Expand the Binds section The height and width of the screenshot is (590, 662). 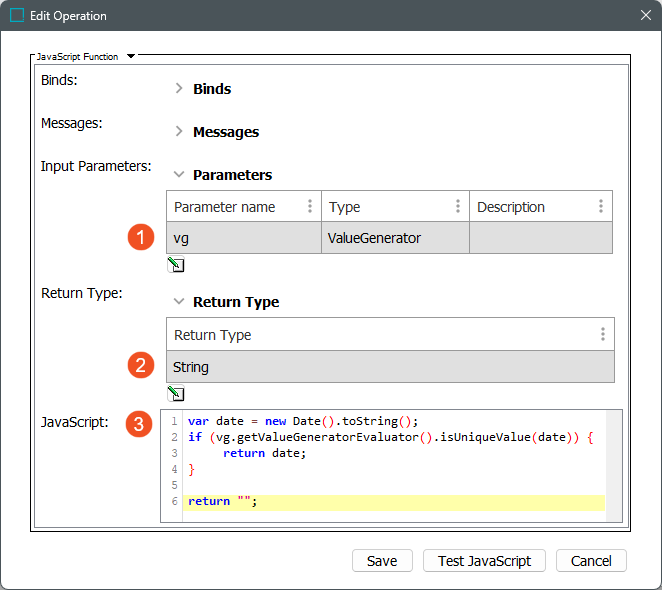tap(179, 89)
